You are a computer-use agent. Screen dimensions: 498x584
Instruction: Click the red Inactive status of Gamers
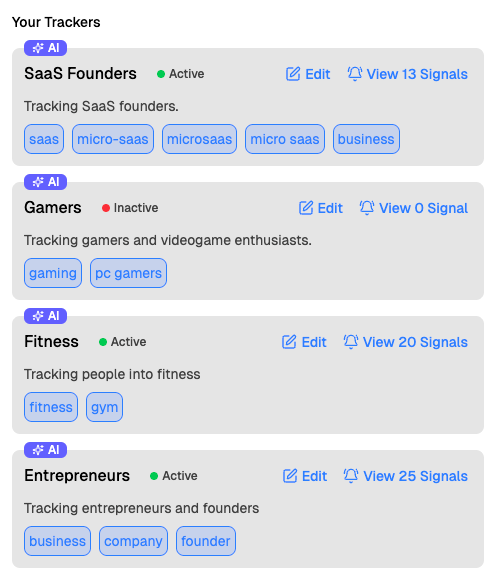coord(130,208)
